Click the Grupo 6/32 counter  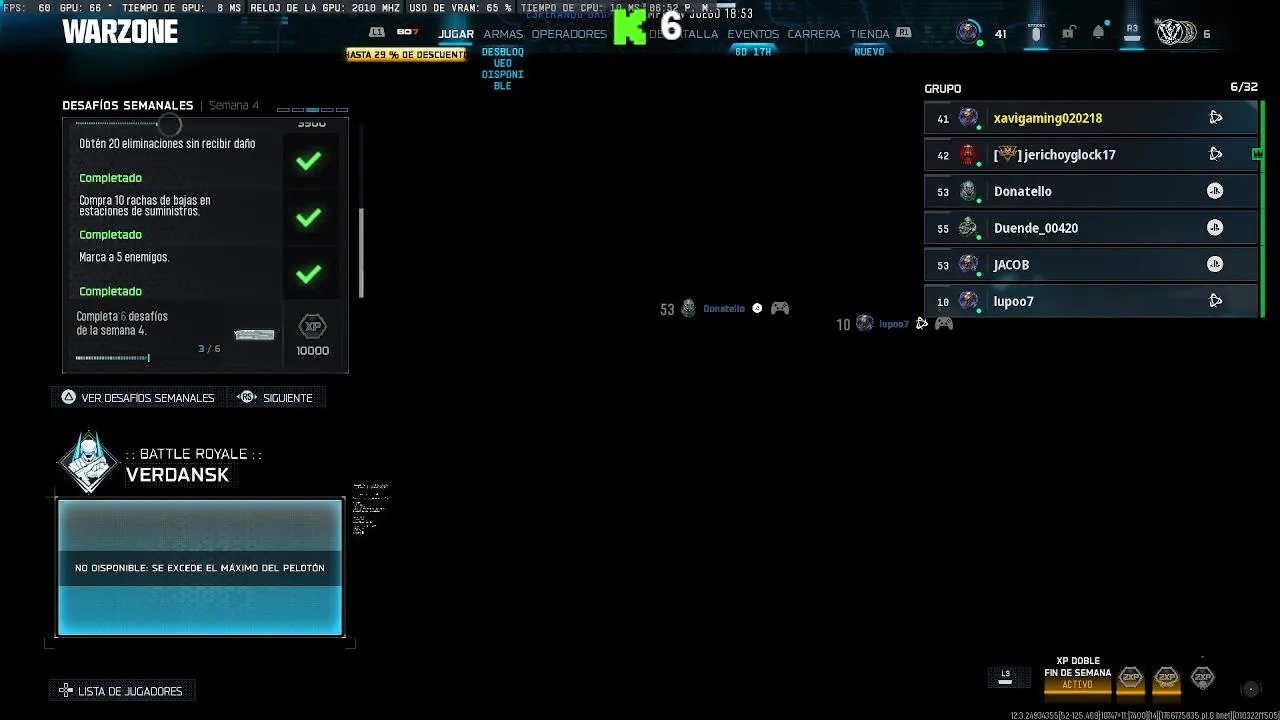click(x=1244, y=88)
